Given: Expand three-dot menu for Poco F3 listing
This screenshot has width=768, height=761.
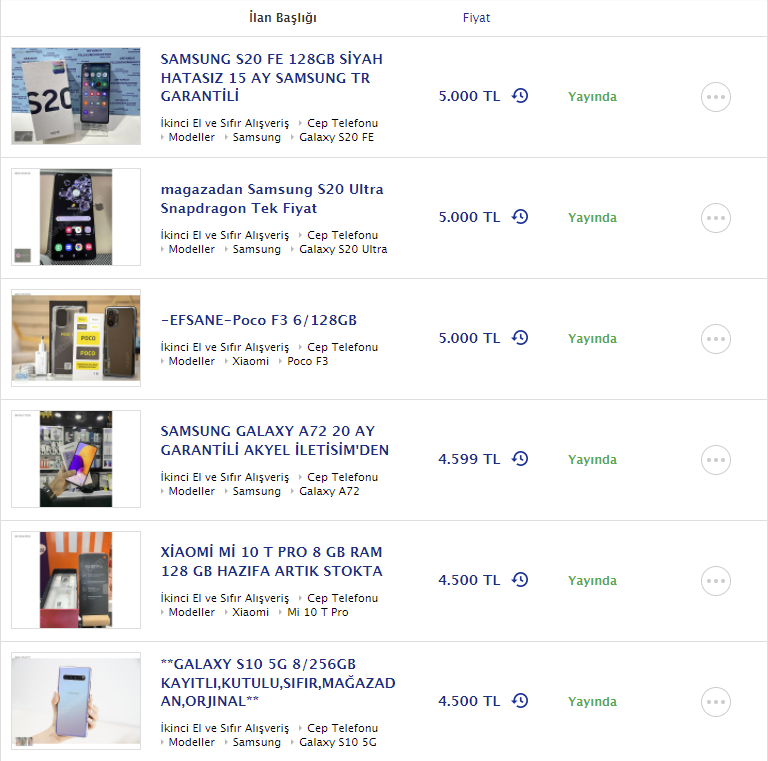Looking at the screenshot, I should click(716, 339).
